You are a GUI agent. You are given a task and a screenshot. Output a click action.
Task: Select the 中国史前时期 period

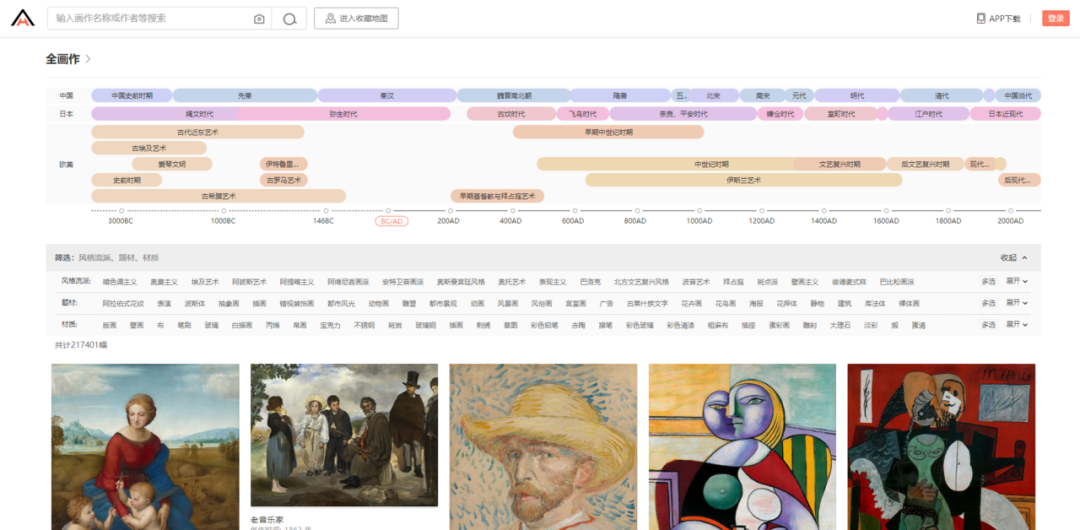(132, 95)
